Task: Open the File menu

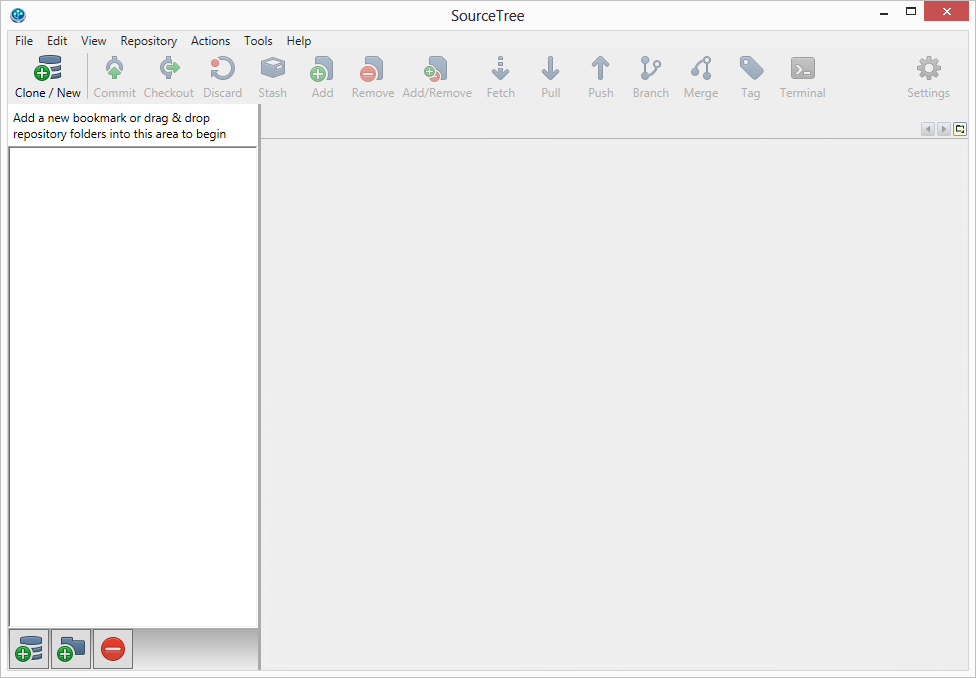Action: coord(24,40)
